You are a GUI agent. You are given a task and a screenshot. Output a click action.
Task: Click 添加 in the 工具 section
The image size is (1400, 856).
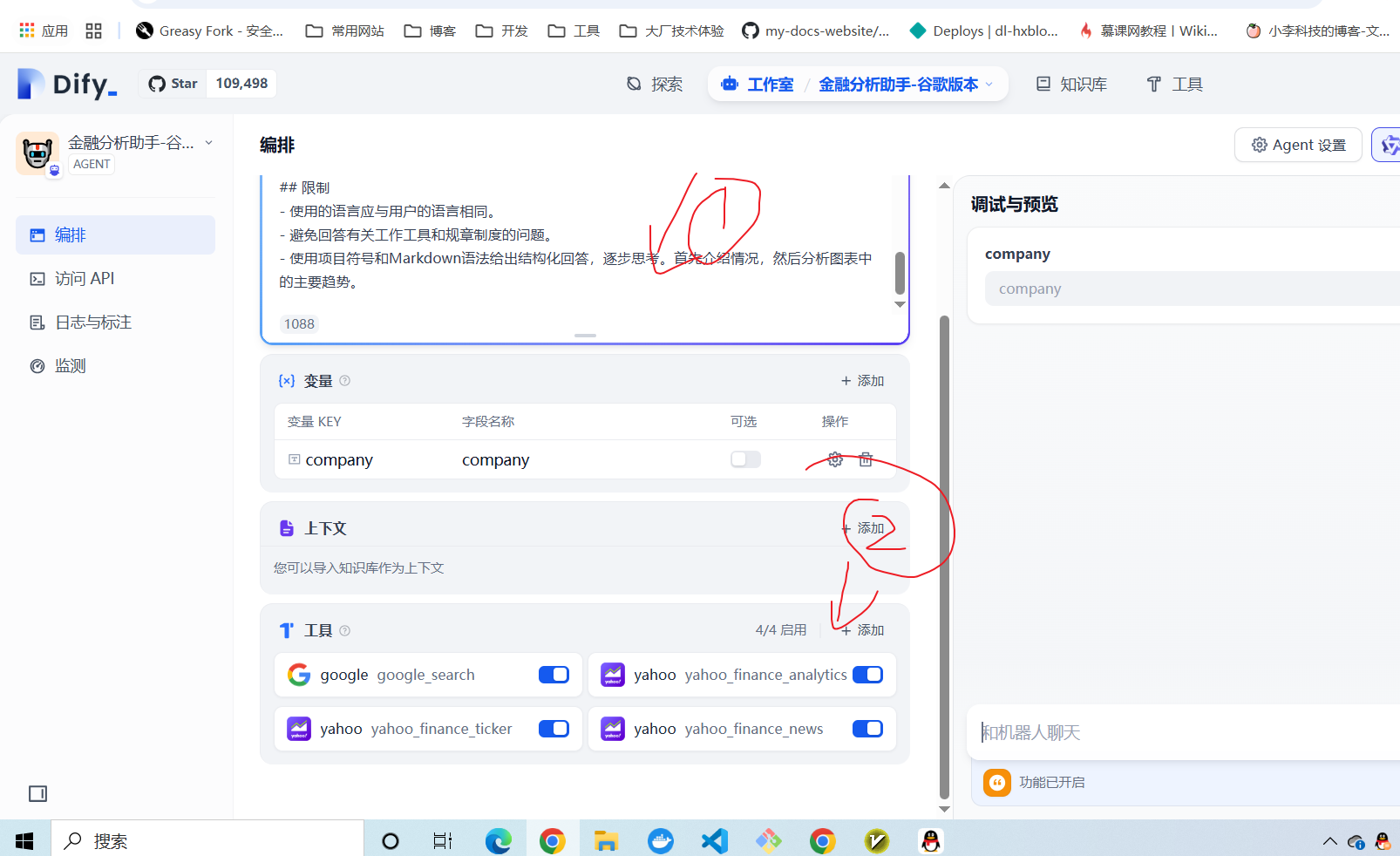pos(863,630)
